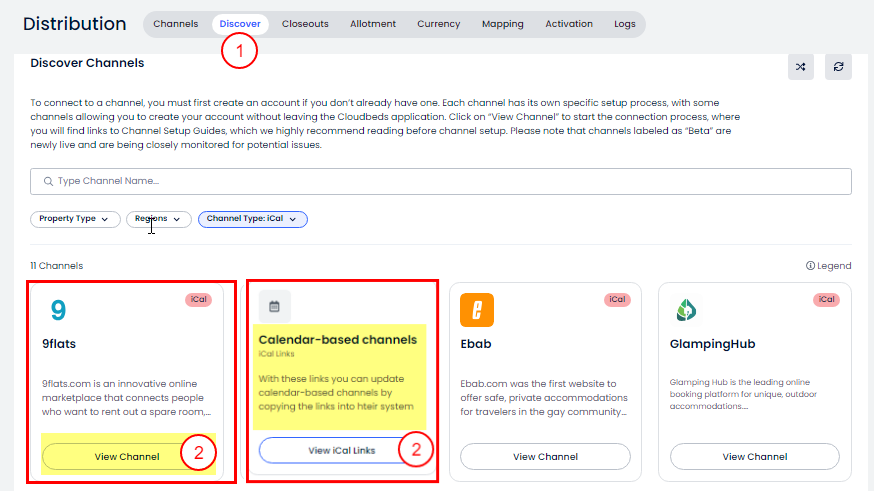Expand the Regions filter dropdown
Screen dimensions: 877x491
pos(158,219)
